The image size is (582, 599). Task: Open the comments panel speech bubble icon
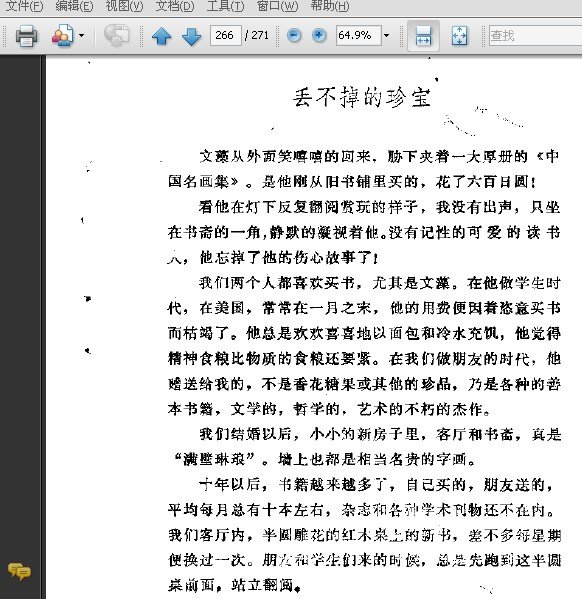pos(20,572)
